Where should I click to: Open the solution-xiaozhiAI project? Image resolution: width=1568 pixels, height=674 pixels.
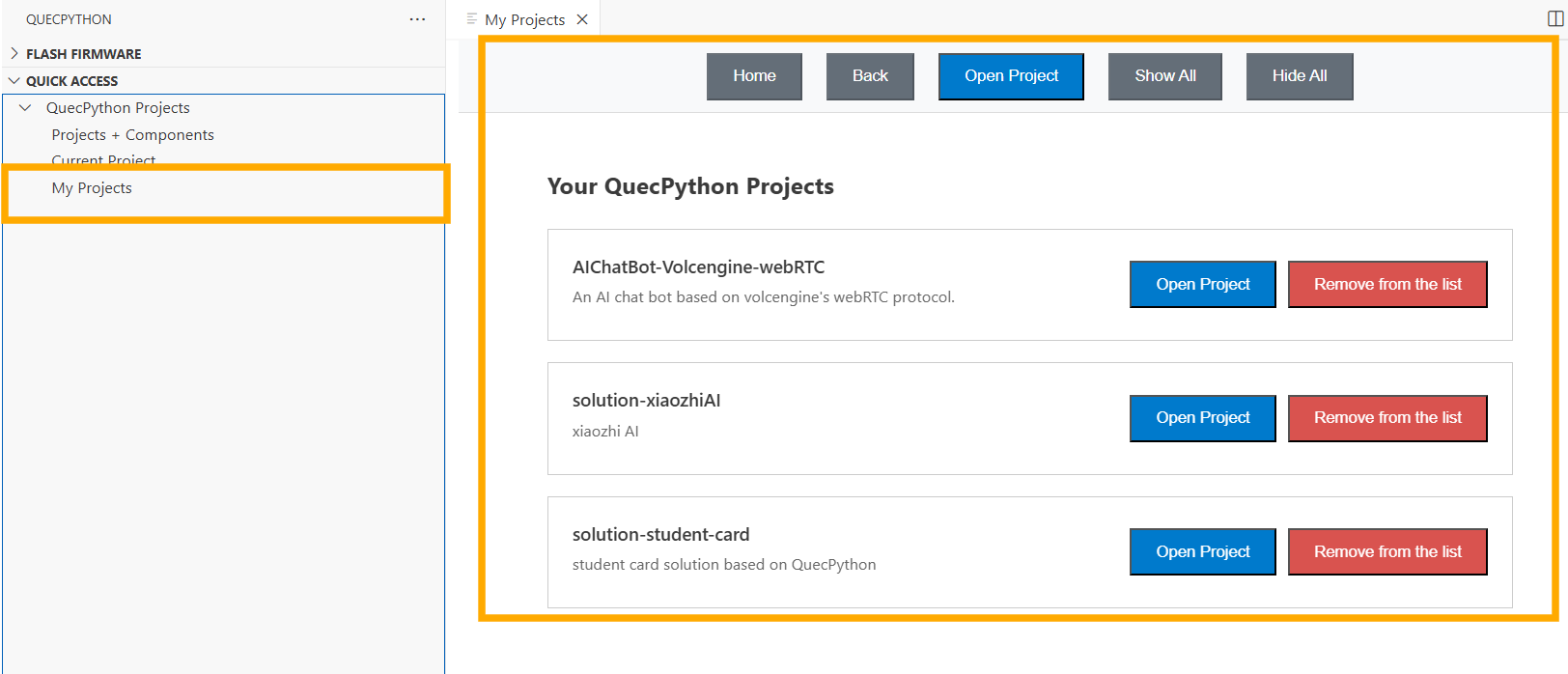[1203, 418]
